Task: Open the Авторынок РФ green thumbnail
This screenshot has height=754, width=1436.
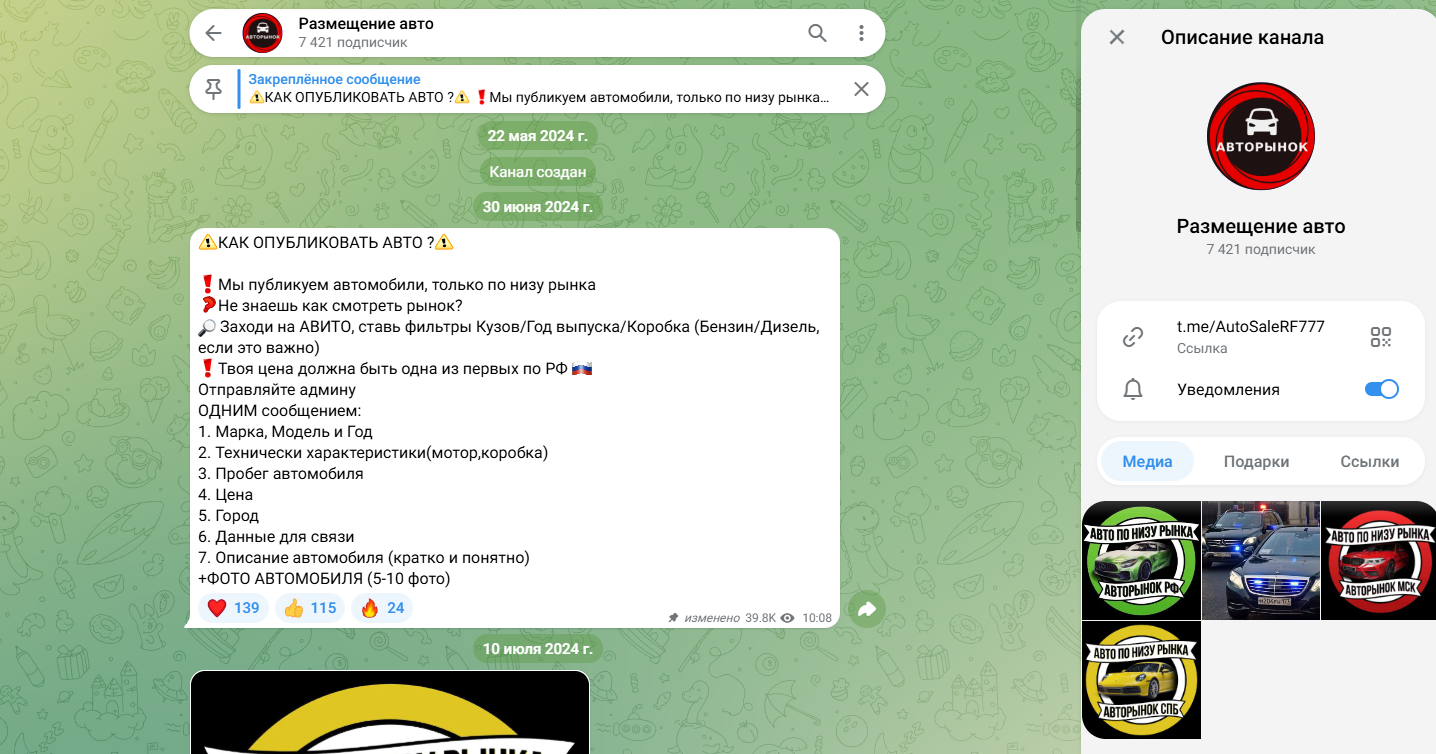Action: tap(1142, 560)
